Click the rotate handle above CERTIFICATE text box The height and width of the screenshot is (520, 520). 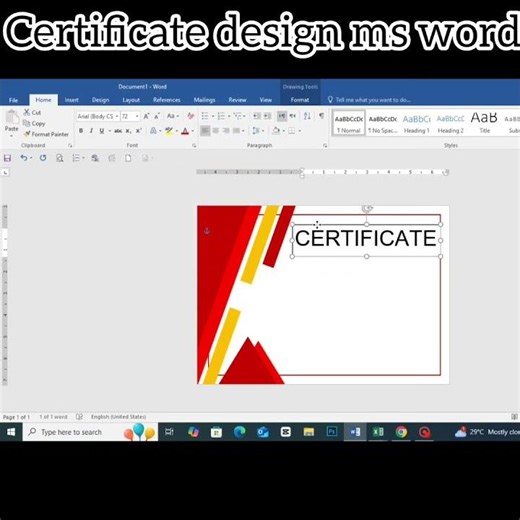point(367,209)
